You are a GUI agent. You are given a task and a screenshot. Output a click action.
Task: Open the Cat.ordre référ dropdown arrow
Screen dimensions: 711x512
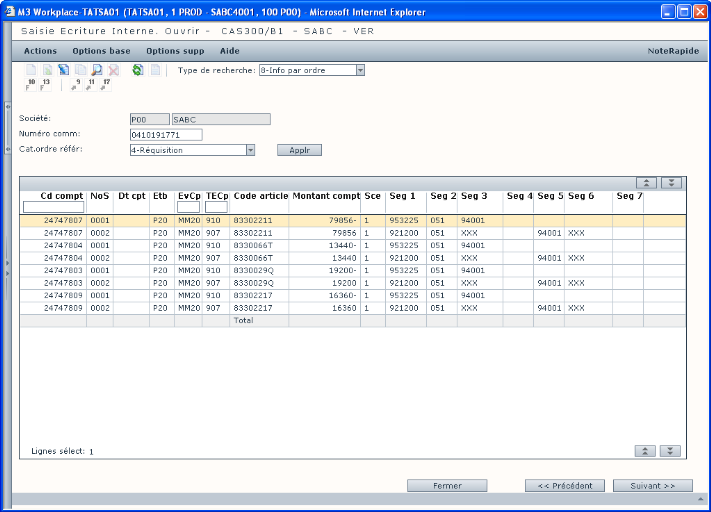(x=250, y=150)
